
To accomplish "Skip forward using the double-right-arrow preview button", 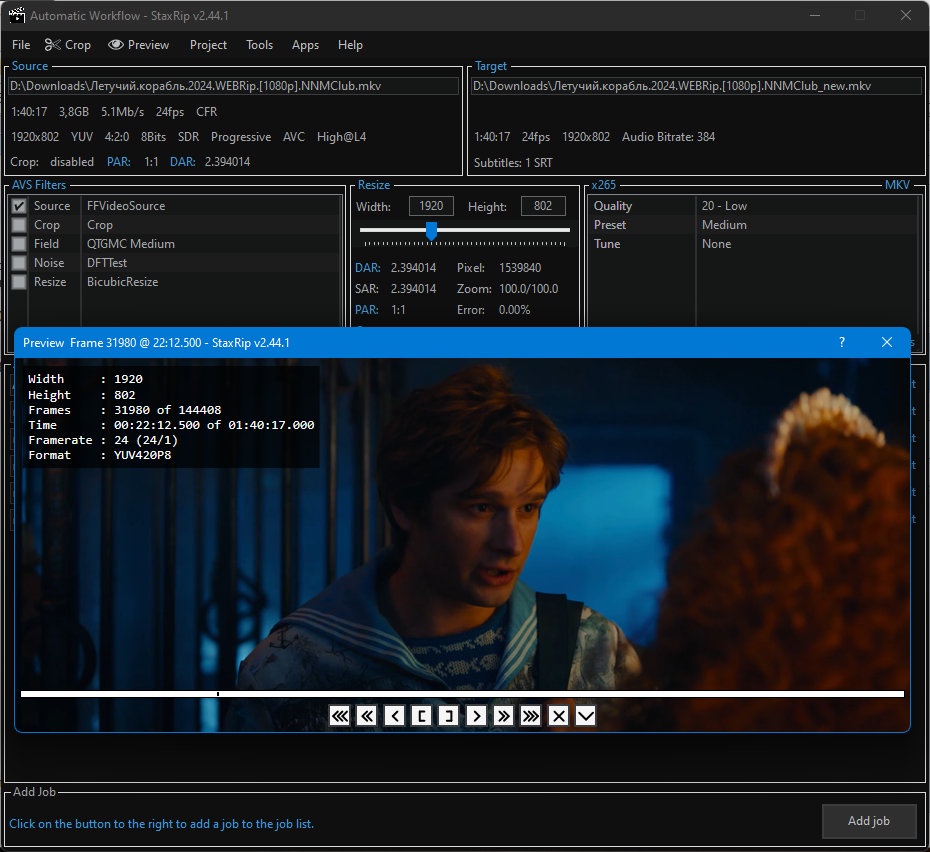I will [504, 716].
